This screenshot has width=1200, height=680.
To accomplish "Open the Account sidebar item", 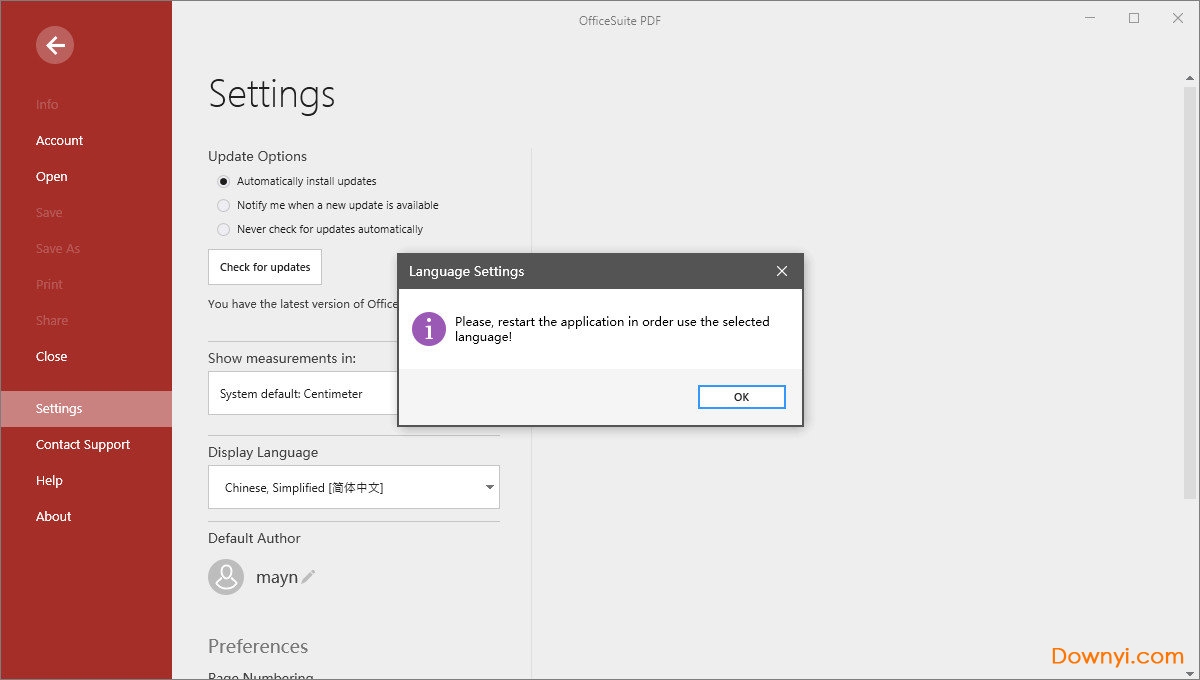I will point(60,141).
